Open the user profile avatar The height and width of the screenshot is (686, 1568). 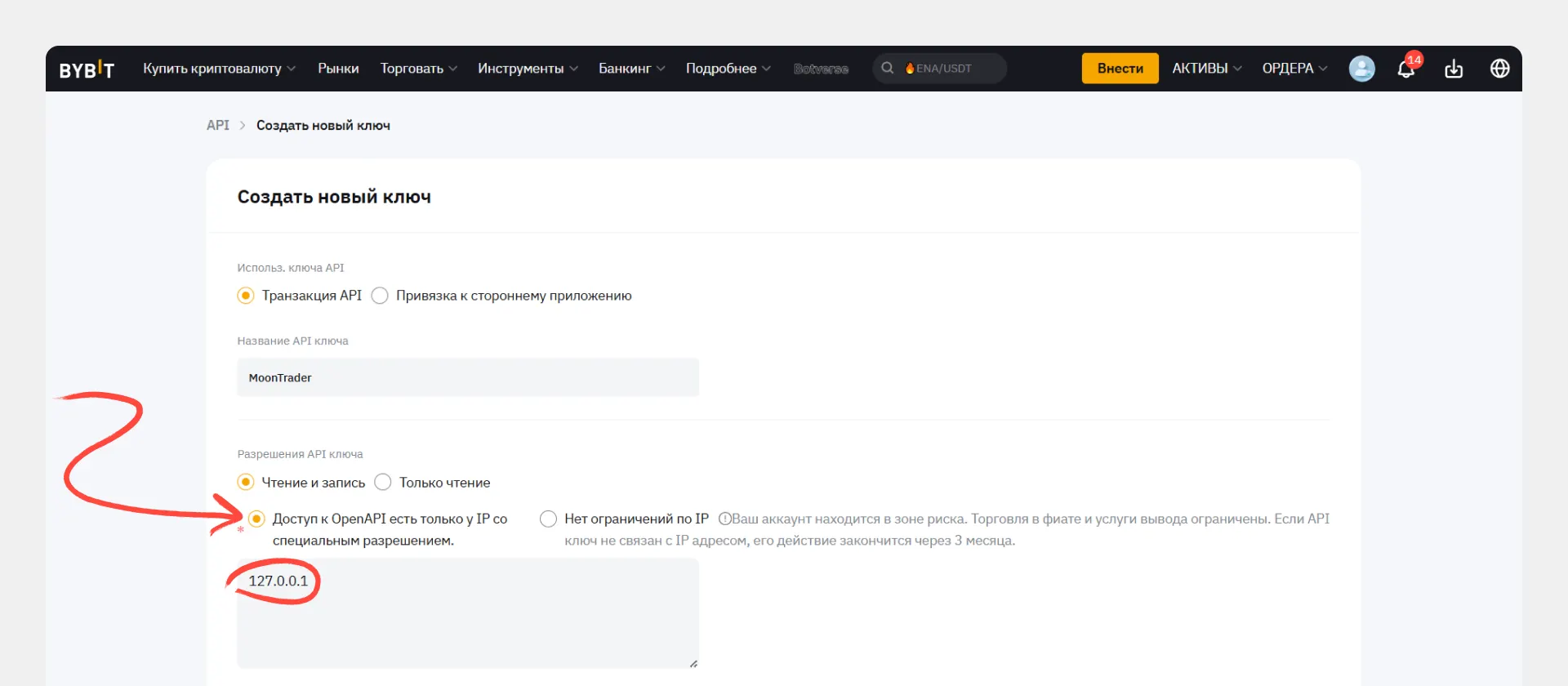tap(1361, 69)
